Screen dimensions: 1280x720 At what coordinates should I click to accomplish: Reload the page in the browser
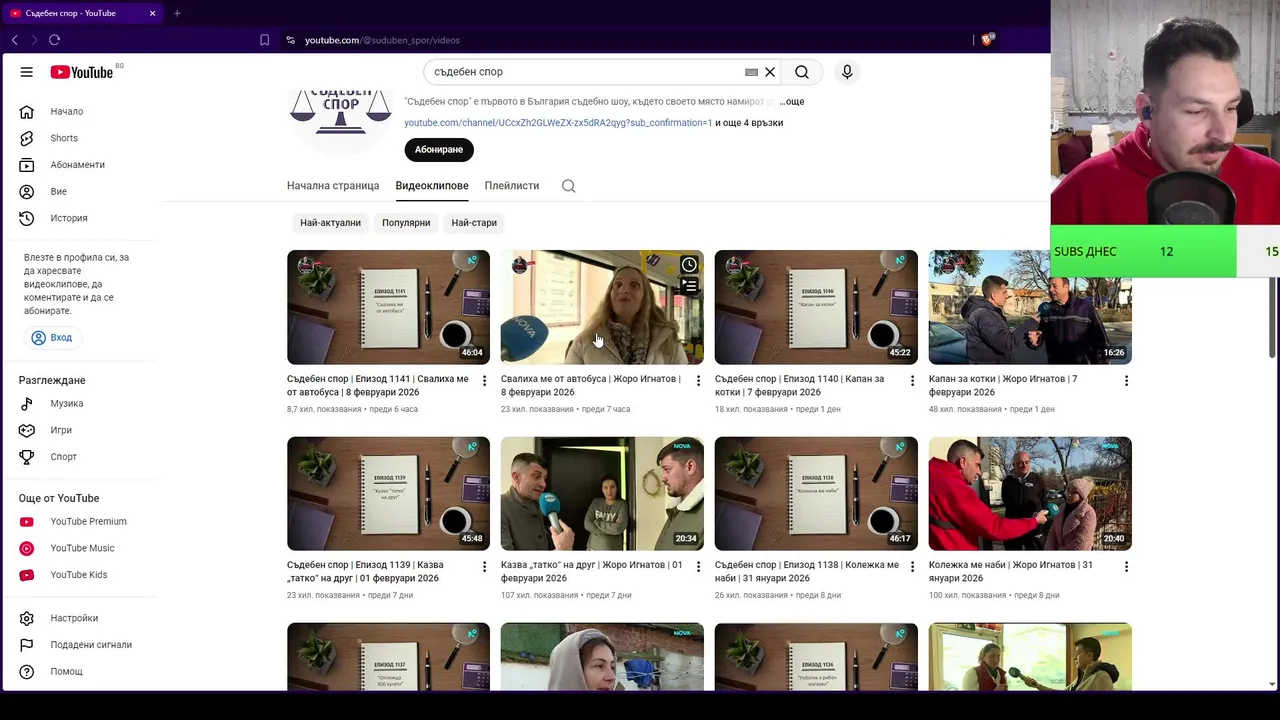(x=54, y=40)
